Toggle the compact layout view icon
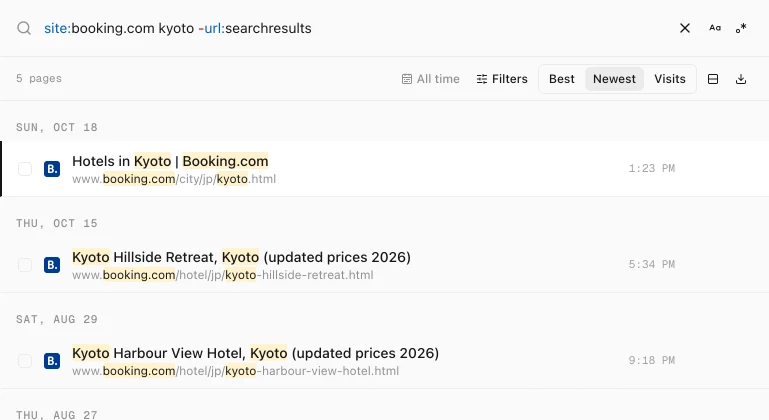This screenshot has width=769, height=420. [x=713, y=79]
